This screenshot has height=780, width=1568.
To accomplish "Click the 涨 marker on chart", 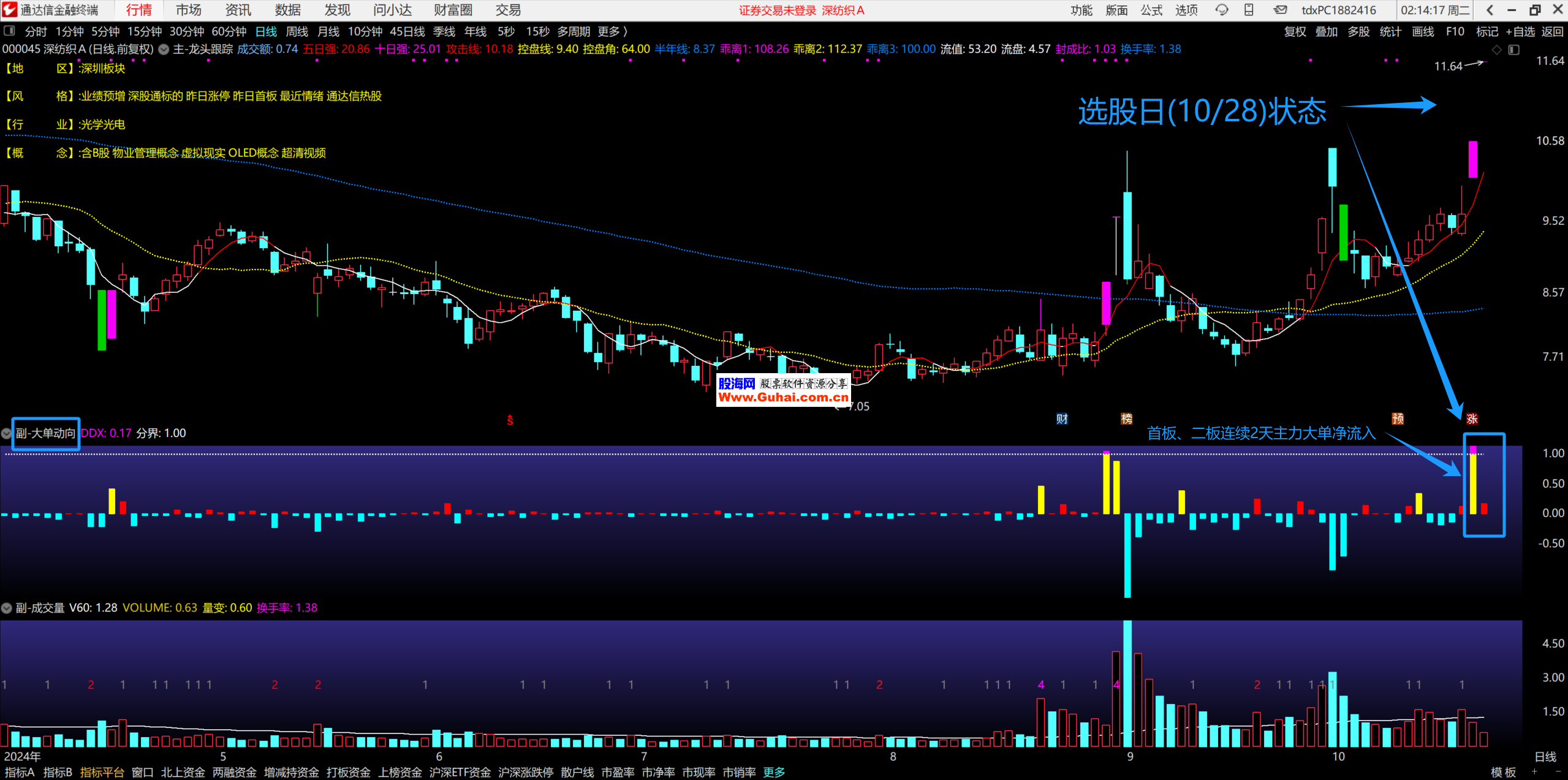I will 1472,418.
